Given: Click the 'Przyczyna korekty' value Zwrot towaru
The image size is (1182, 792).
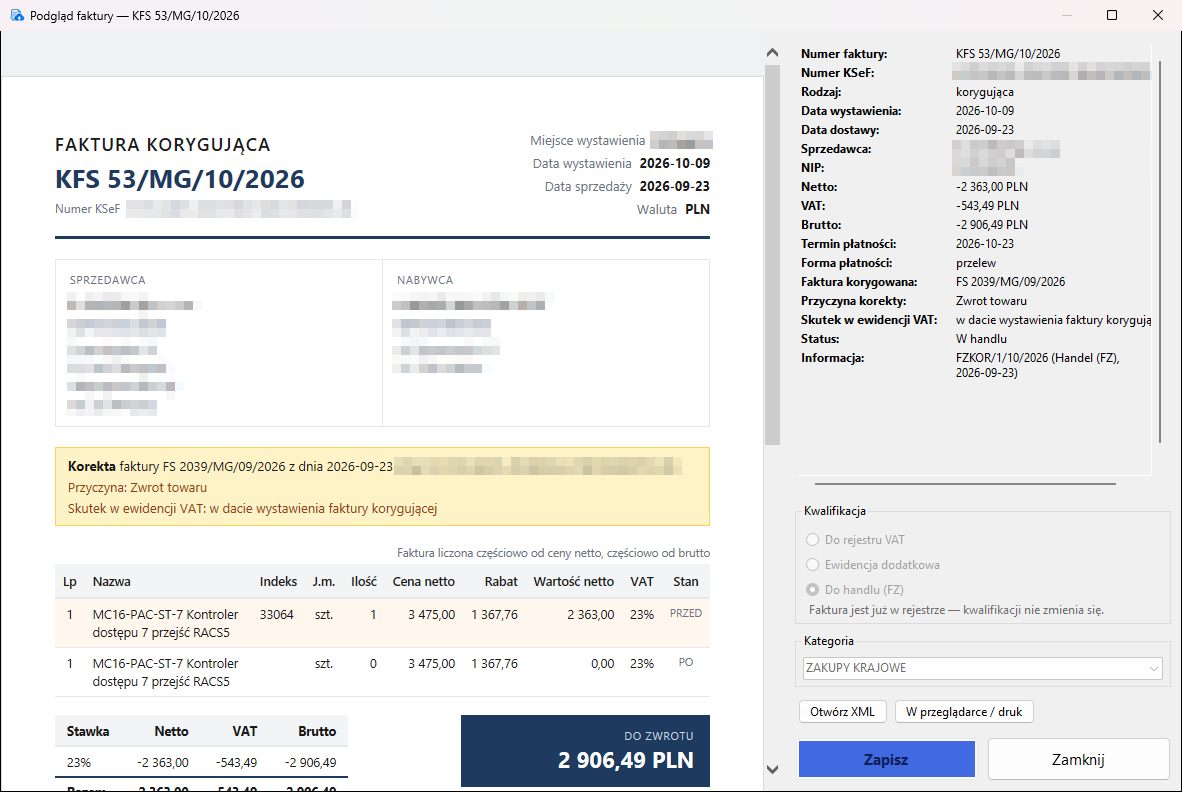Looking at the screenshot, I should point(991,301).
